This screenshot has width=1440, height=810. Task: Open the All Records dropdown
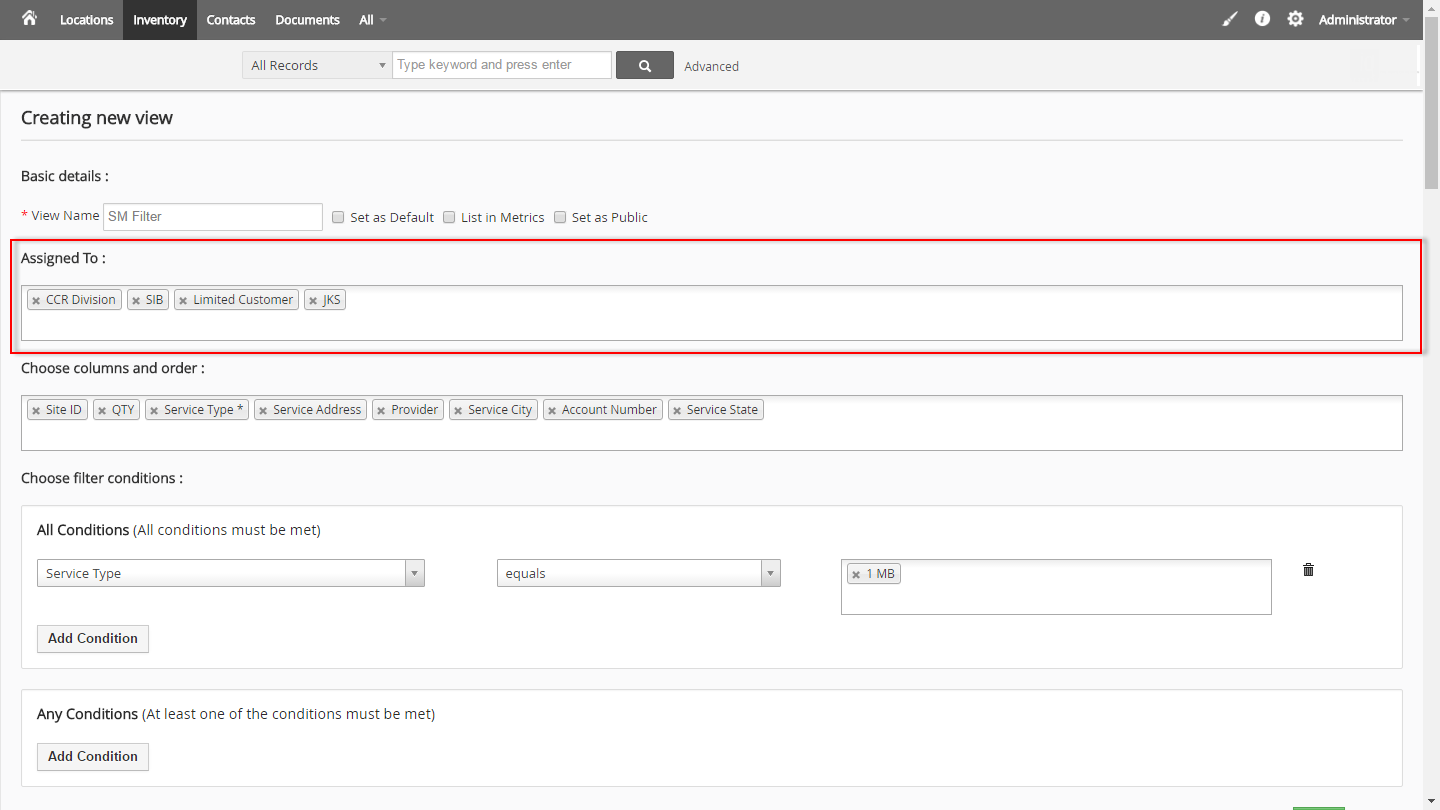click(317, 65)
